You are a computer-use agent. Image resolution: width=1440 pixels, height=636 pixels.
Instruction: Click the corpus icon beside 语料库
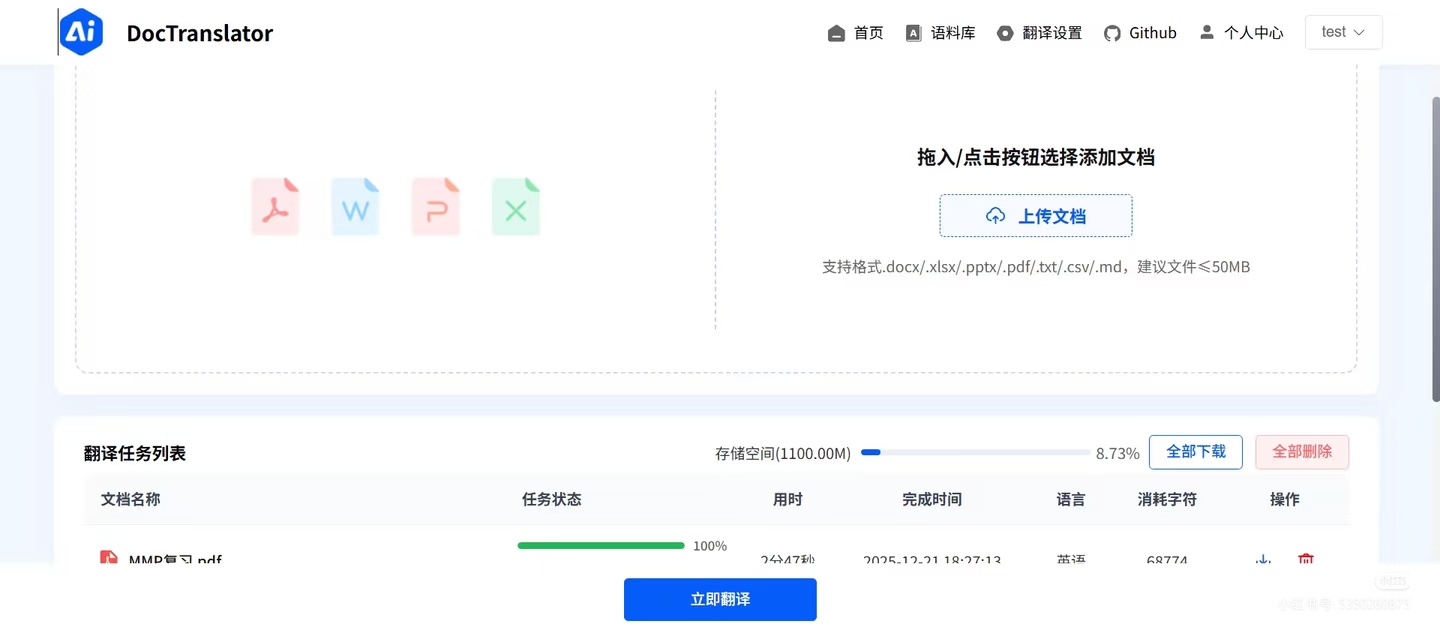pos(913,33)
